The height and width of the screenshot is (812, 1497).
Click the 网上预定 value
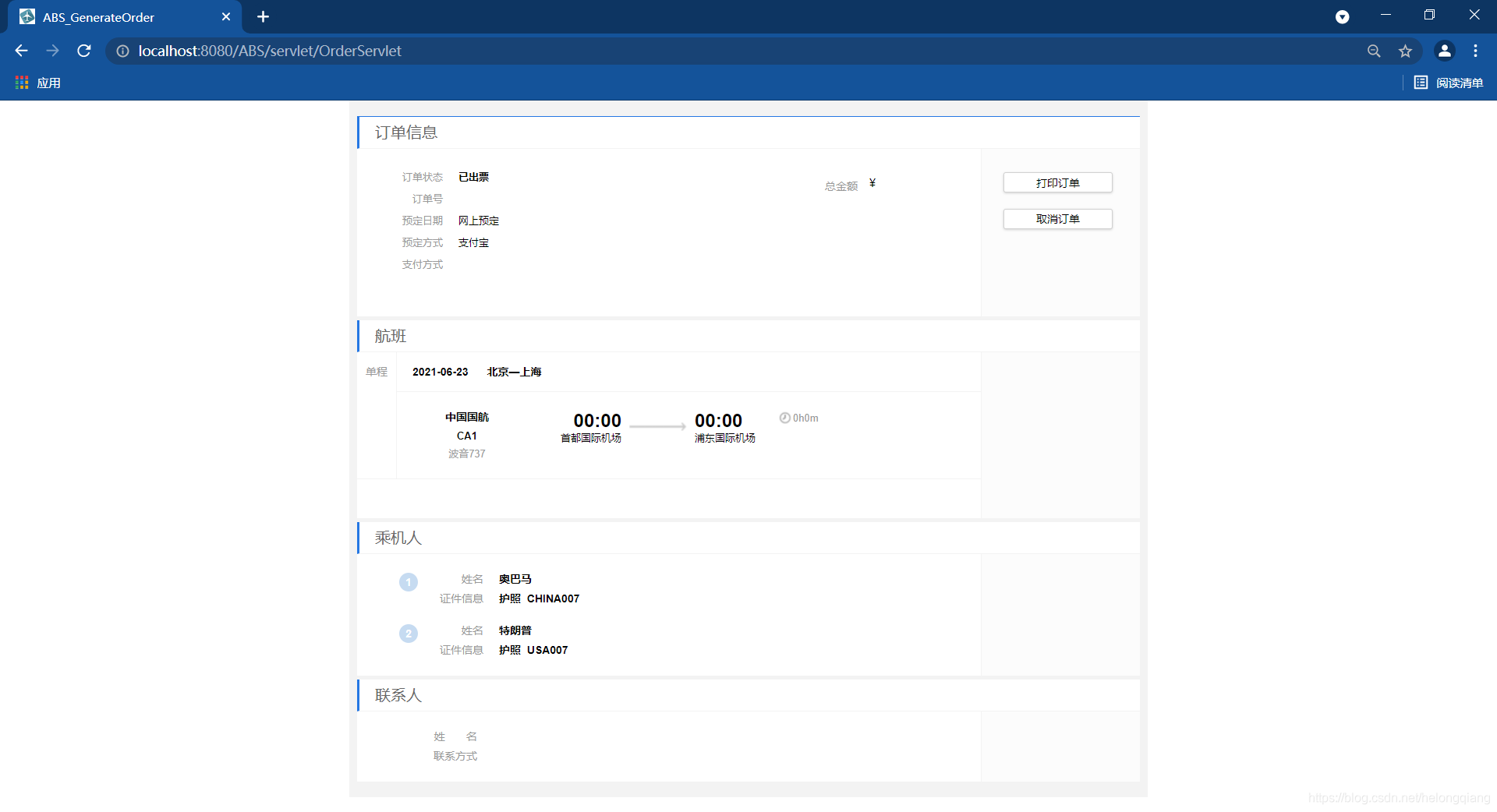tap(479, 221)
